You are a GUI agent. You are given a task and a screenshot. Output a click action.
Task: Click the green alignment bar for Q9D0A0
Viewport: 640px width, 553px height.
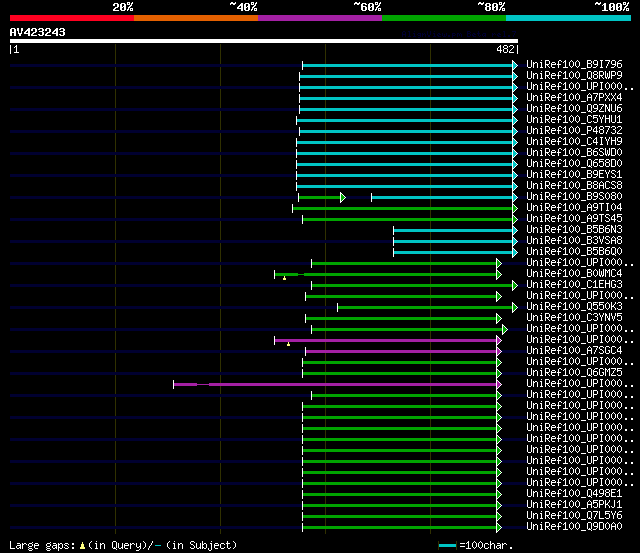point(400,528)
